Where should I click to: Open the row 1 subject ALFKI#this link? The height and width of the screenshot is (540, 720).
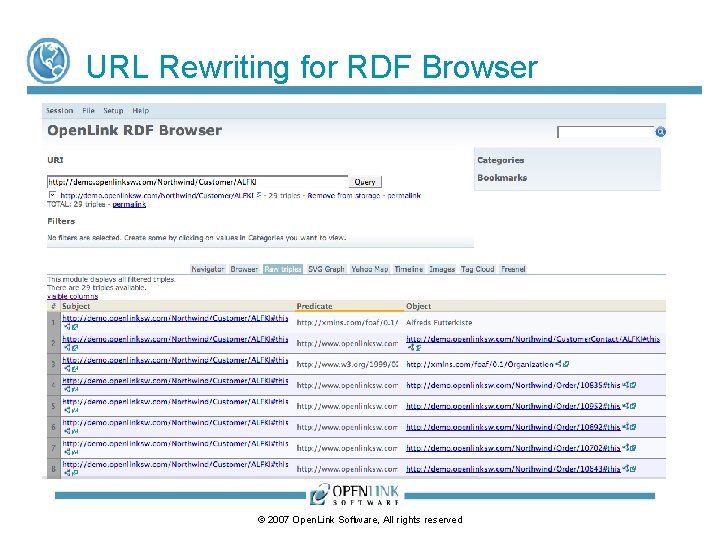[x=175, y=318]
